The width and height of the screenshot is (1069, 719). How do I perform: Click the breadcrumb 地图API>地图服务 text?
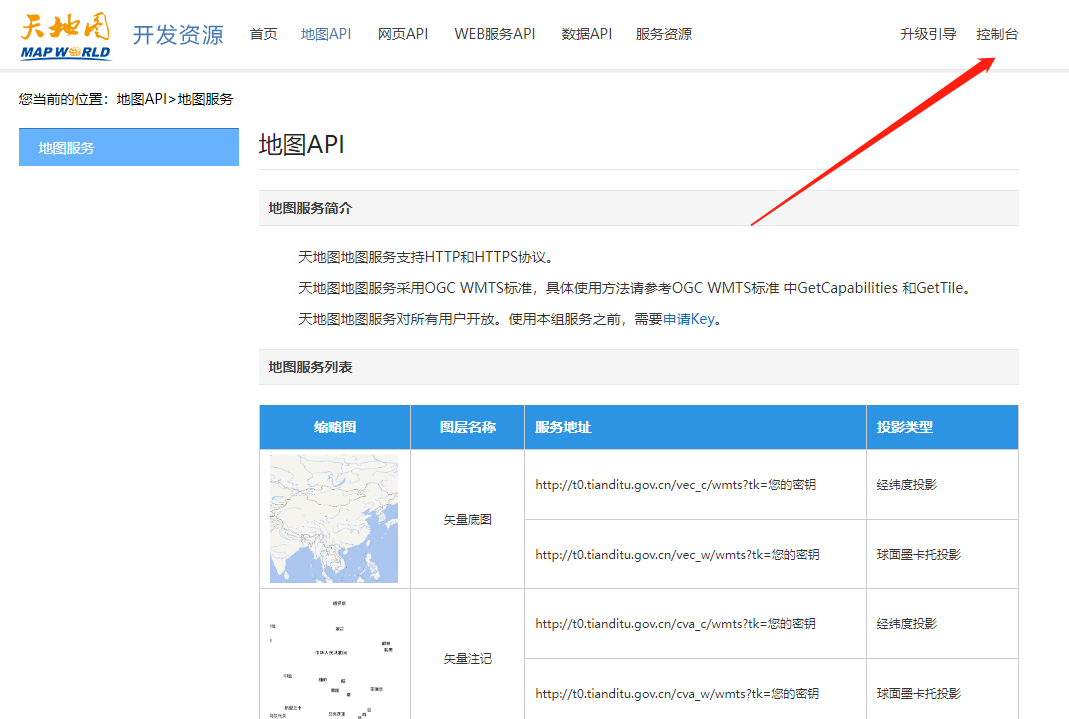pos(175,100)
